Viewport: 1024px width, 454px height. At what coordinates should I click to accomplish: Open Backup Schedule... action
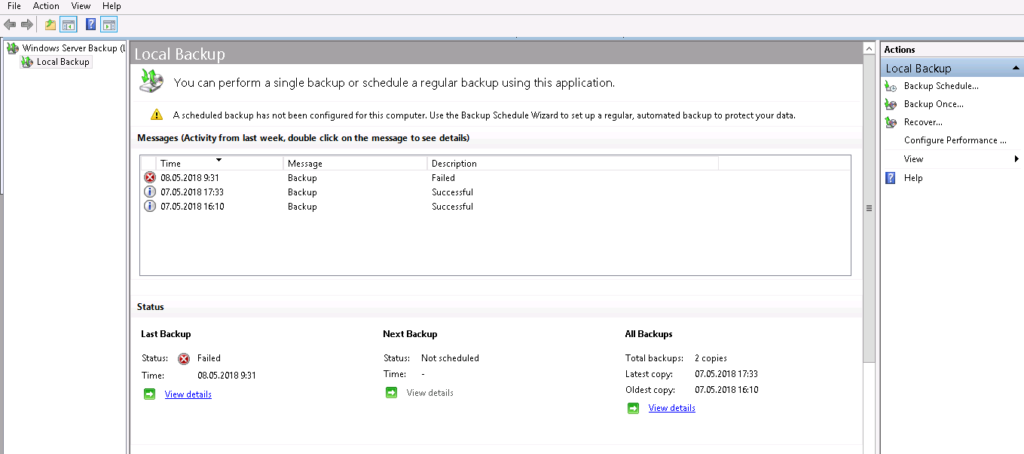click(941, 86)
